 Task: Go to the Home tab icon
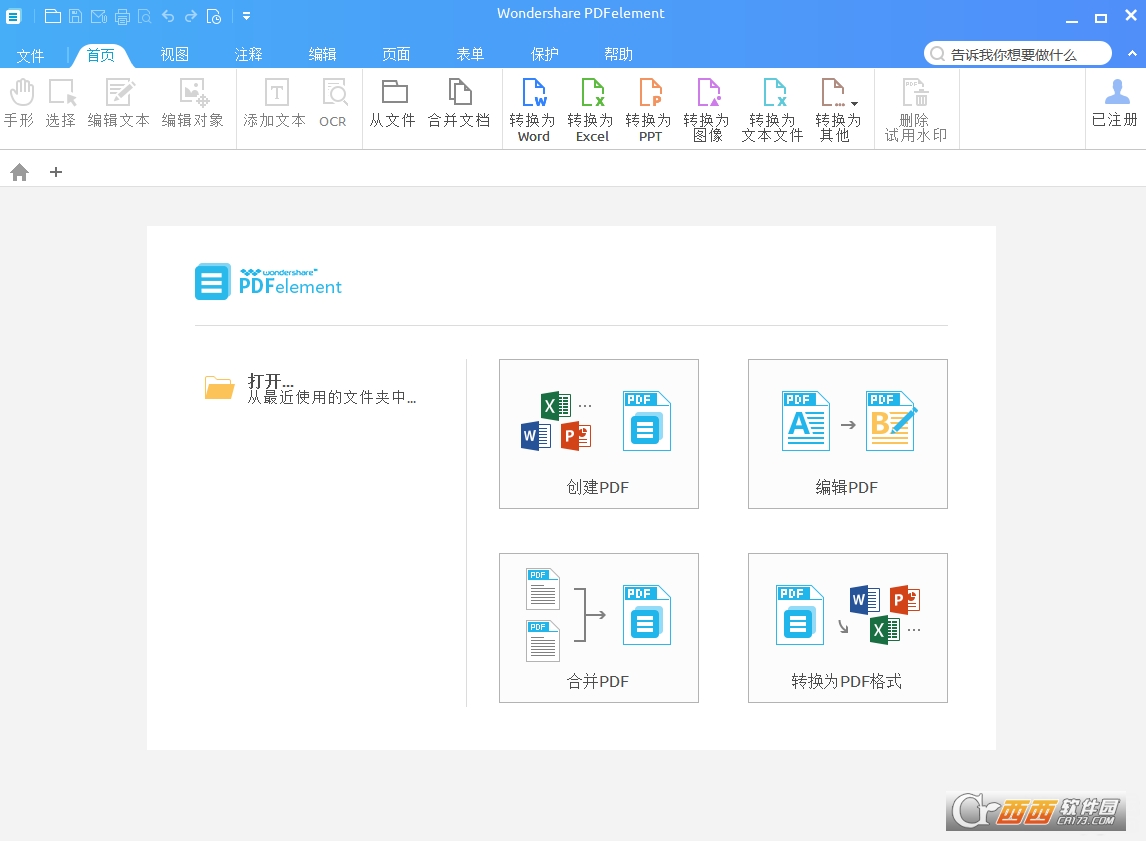20,172
